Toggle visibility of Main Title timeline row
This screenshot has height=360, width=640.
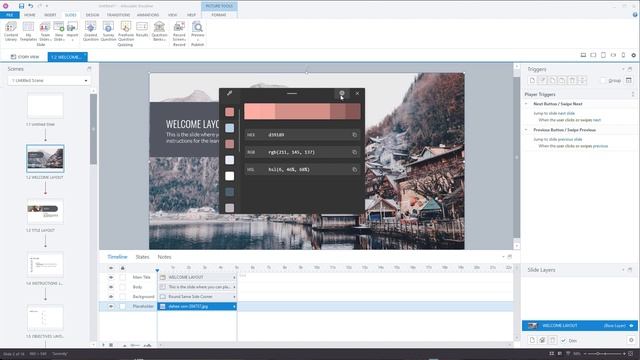pos(111,277)
